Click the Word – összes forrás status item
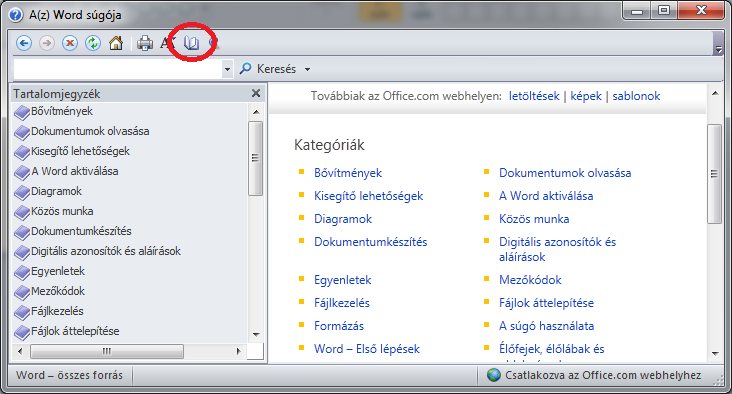 point(69,375)
